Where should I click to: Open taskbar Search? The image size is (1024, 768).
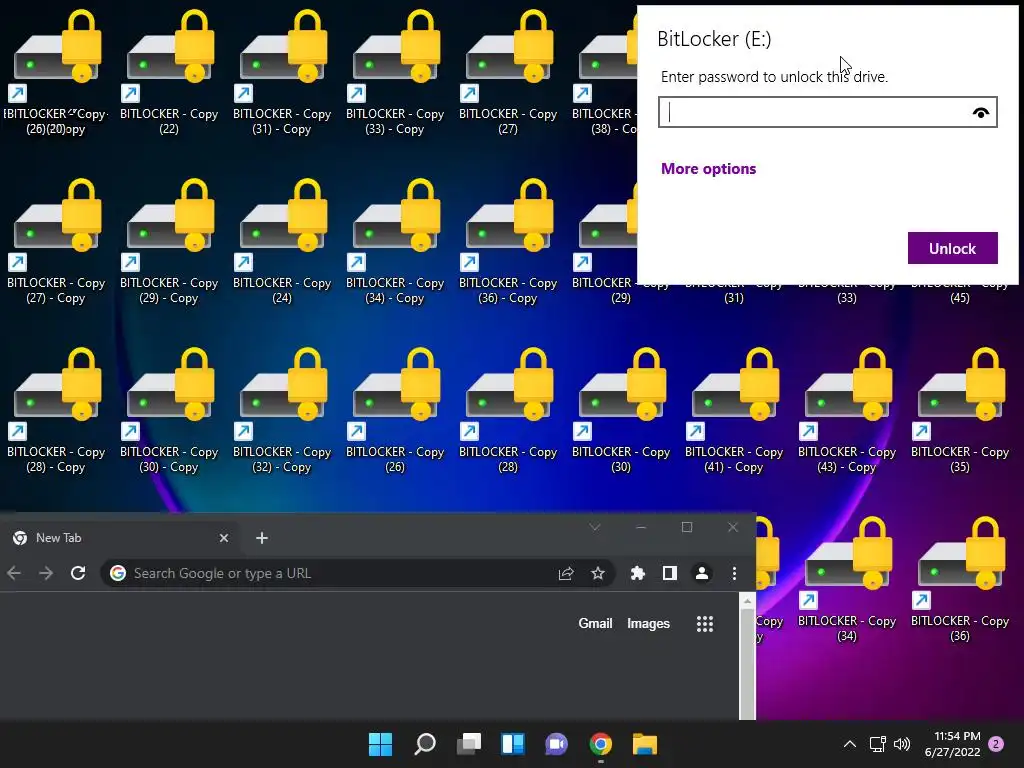pyautogui.click(x=424, y=744)
